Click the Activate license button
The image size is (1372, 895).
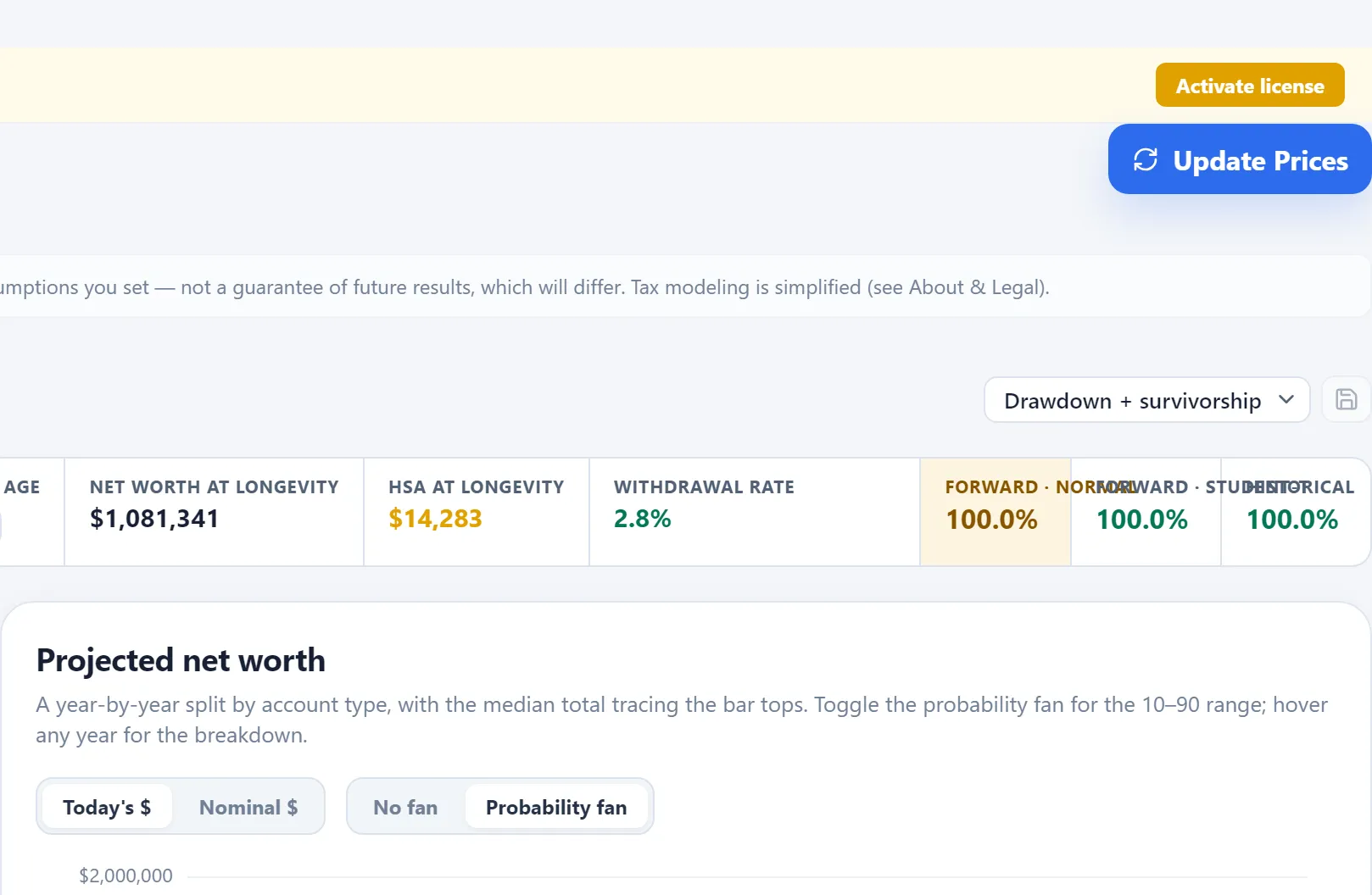(x=1250, y=85)
